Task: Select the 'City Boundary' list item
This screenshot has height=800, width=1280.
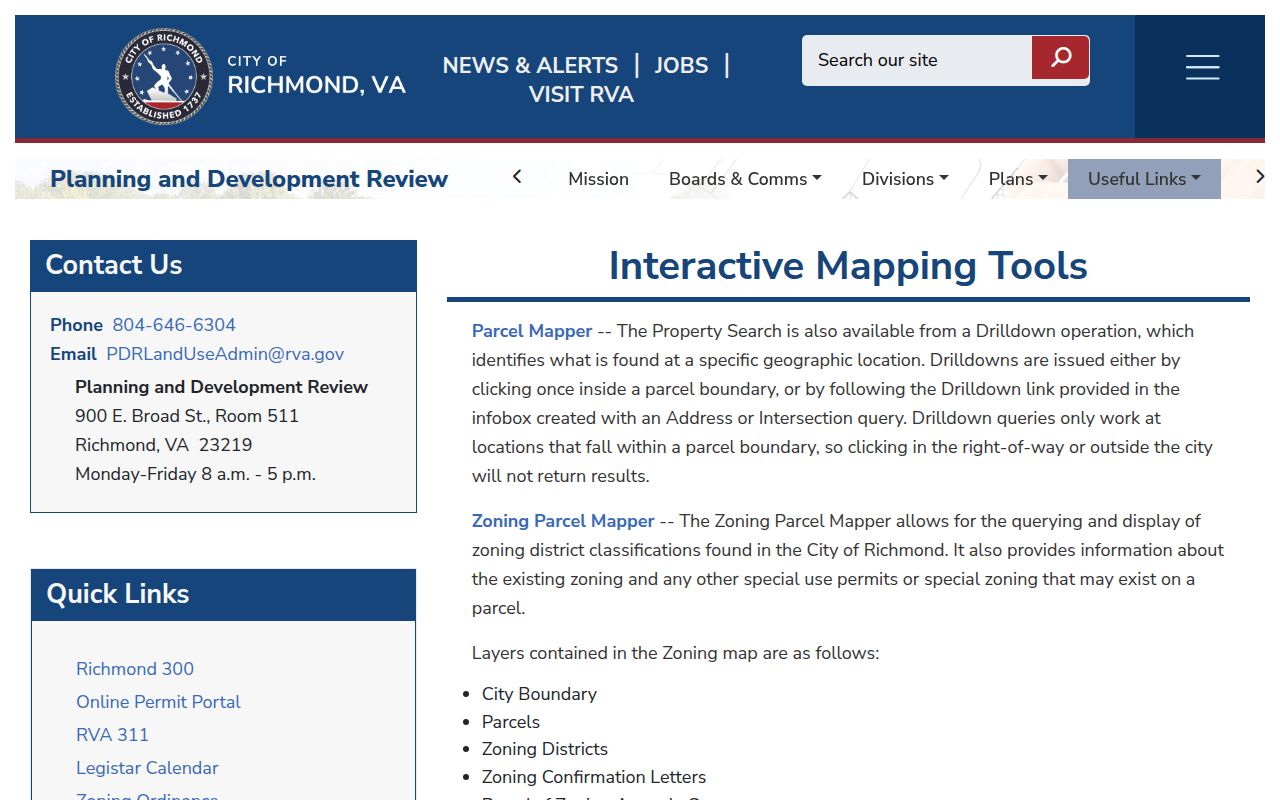Action: point(539,694)
